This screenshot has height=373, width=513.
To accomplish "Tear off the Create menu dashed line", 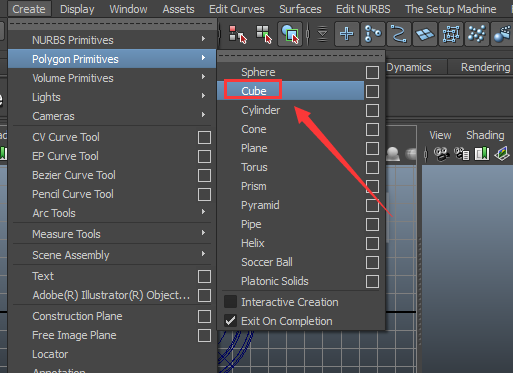I will coord(112,24).
